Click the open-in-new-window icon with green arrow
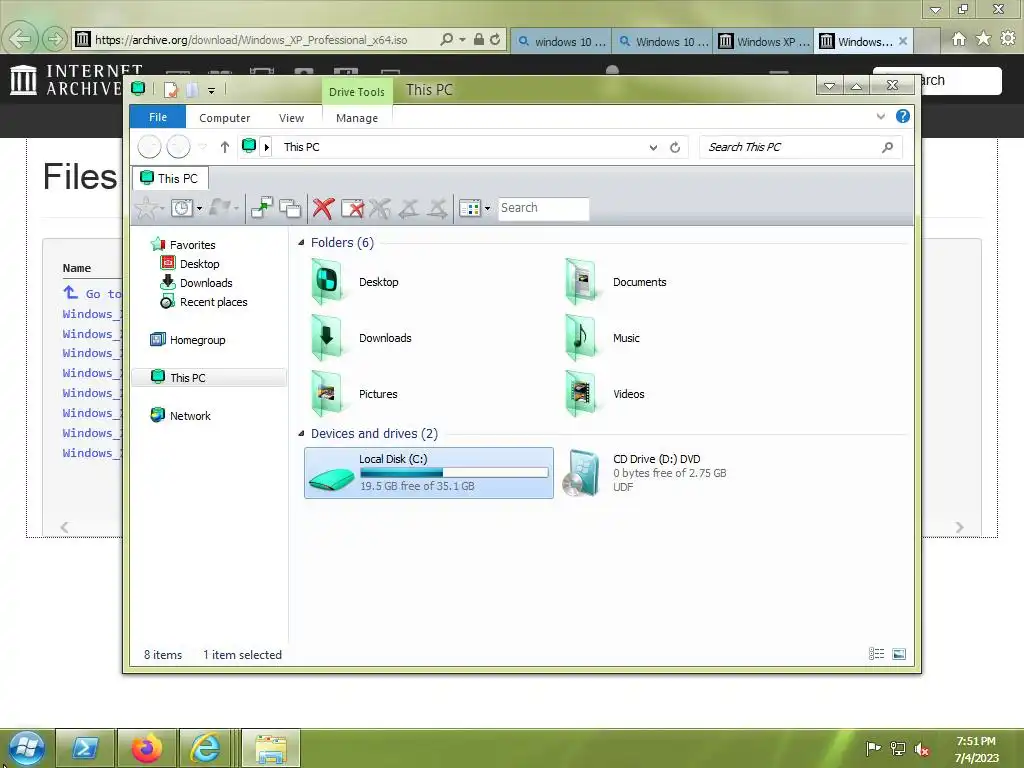This screenshot has width=1024, height=768. click(262, 208)
